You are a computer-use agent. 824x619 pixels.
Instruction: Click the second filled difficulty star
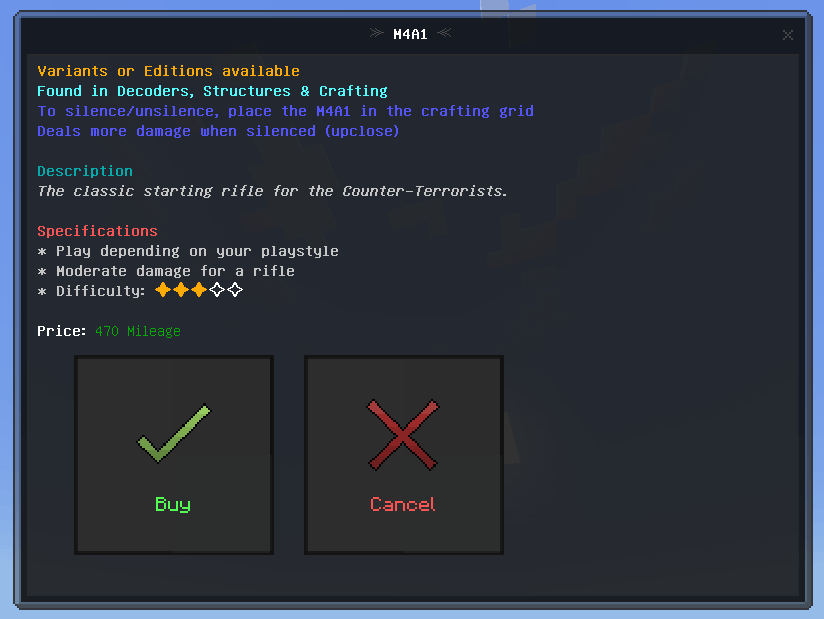pos(181,290)
